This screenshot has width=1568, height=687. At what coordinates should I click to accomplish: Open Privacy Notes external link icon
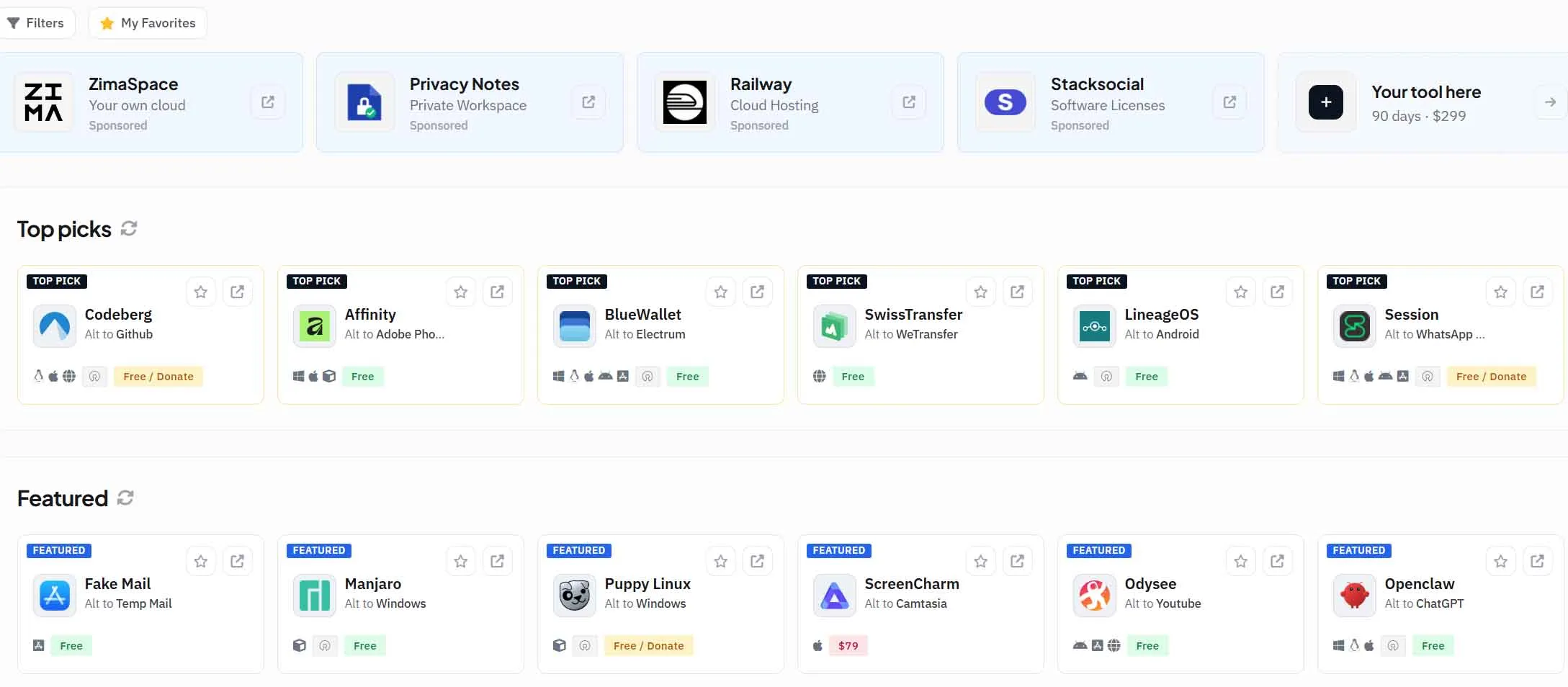[x=588, y=102]
